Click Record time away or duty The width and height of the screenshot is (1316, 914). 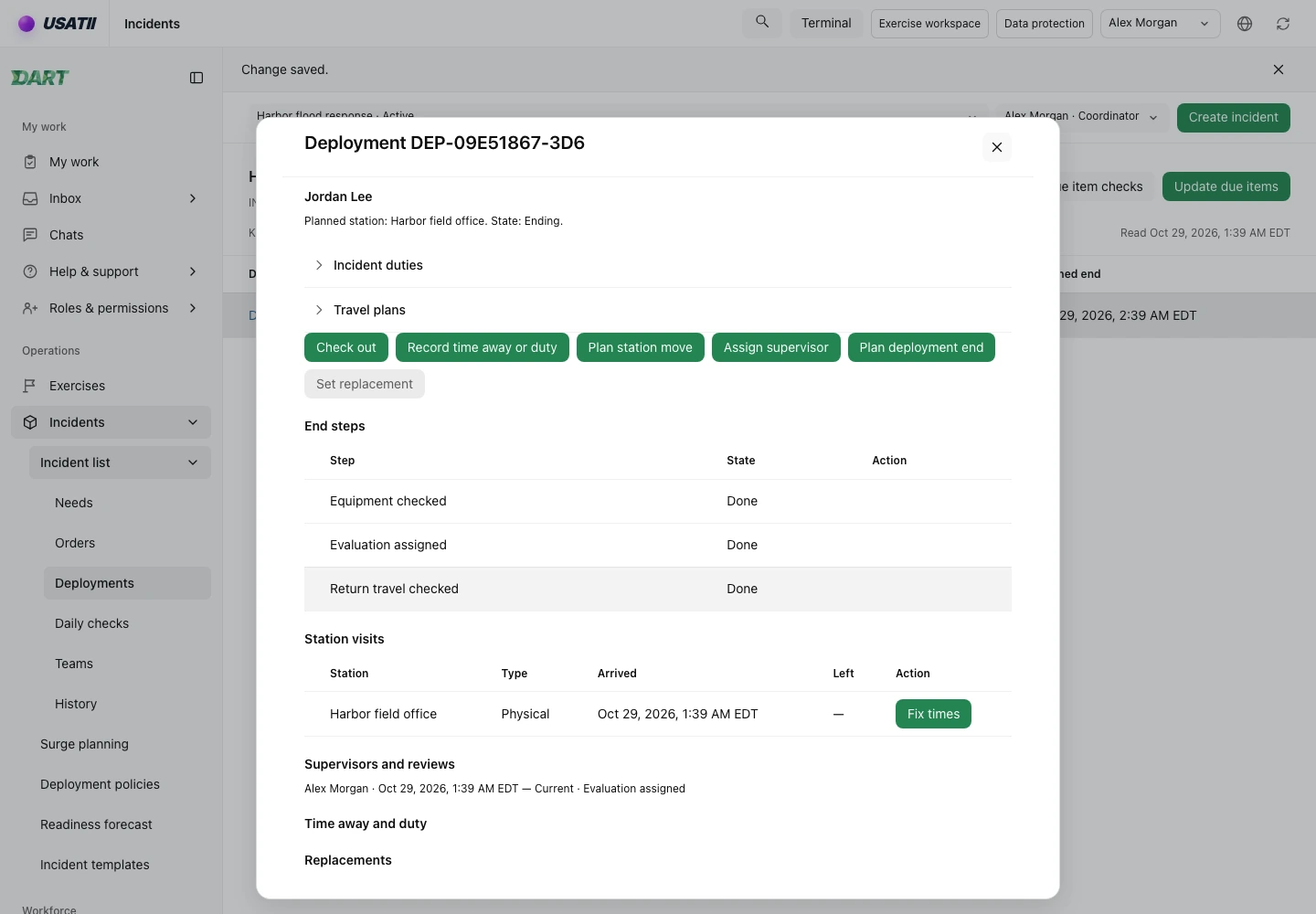click(483, 347)
